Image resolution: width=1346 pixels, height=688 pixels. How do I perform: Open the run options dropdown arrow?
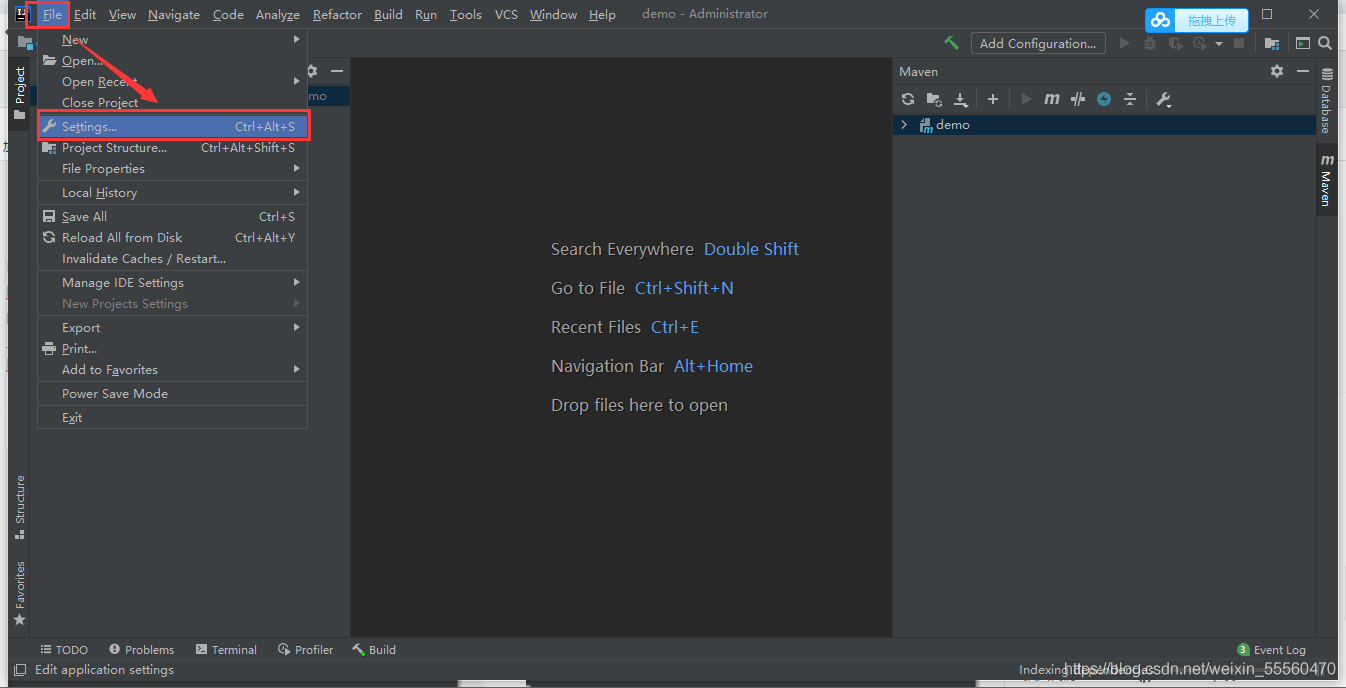point(1219,43)
